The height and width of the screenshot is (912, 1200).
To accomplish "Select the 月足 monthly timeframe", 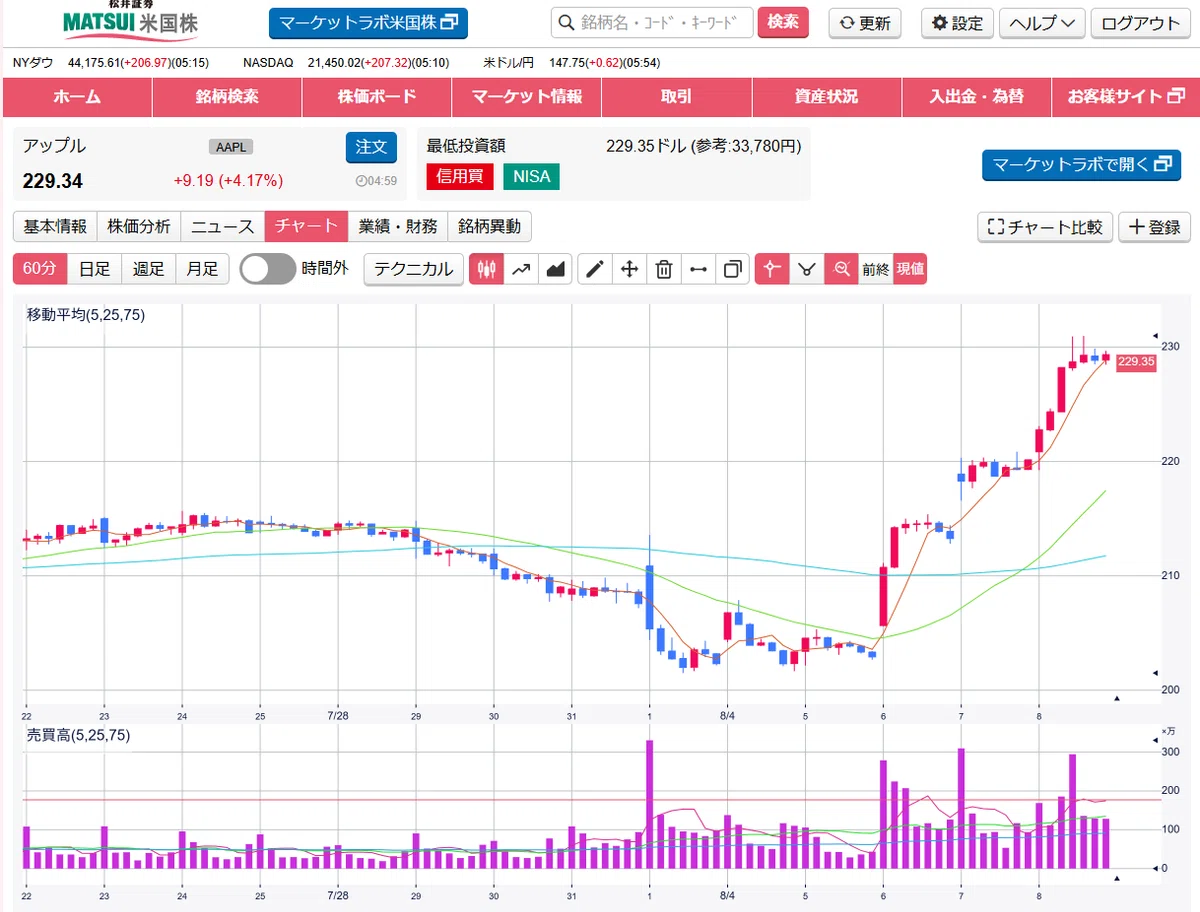I will coord(203,269).
